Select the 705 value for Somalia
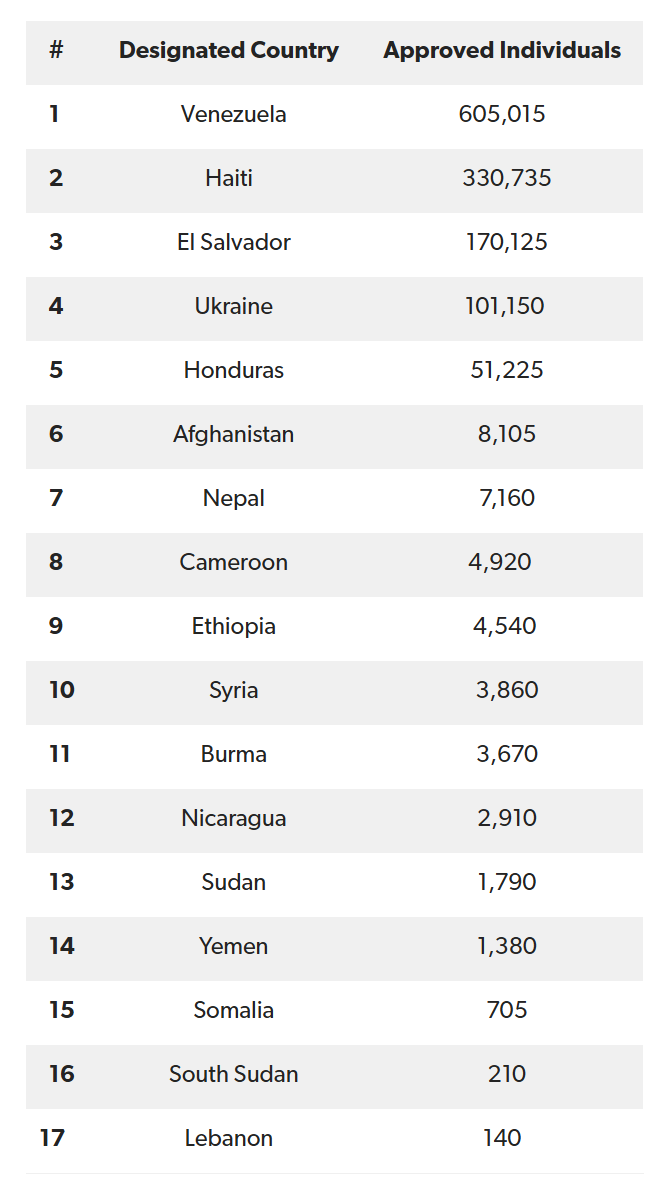The width and height of the screenshot is (664, 1178). pos(506,1011)
